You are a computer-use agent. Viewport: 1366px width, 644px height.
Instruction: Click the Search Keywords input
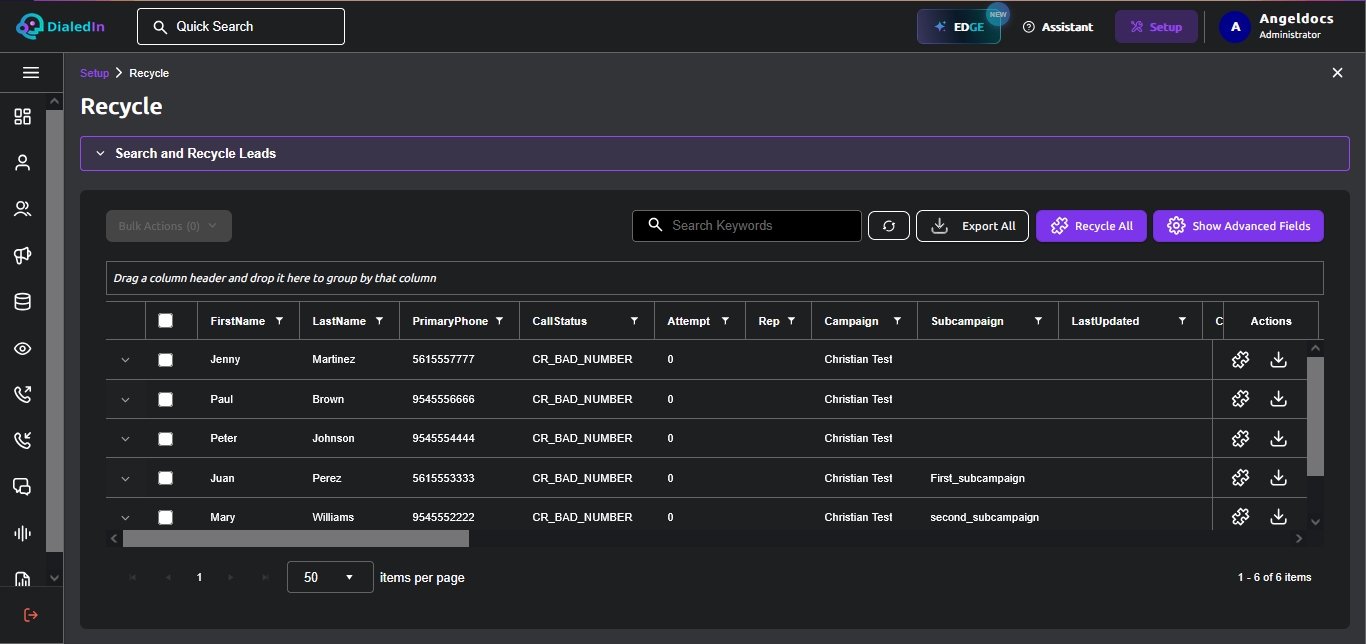pos(747,226)
